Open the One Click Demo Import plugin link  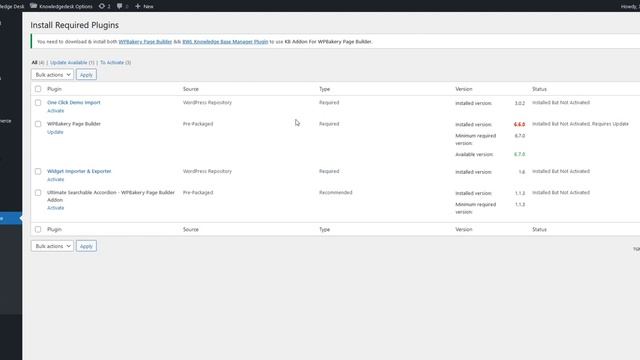[73, 102]
